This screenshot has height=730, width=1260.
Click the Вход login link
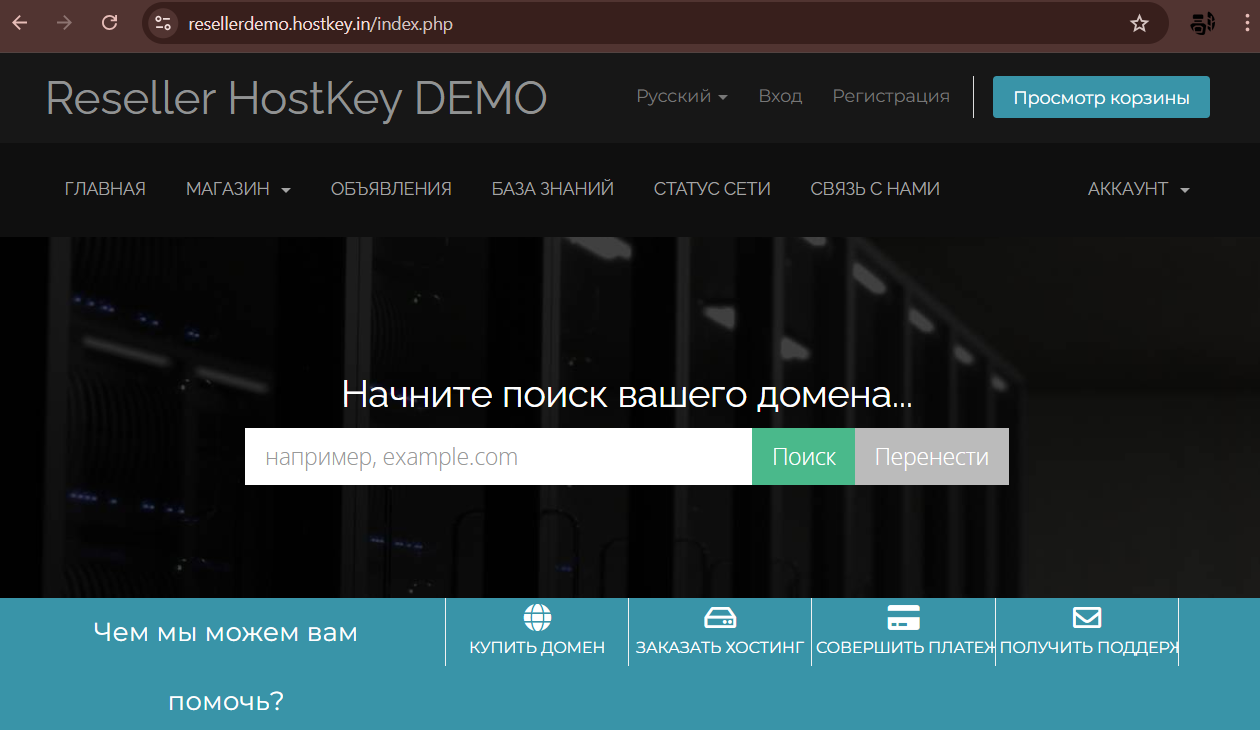coord(780,97)
